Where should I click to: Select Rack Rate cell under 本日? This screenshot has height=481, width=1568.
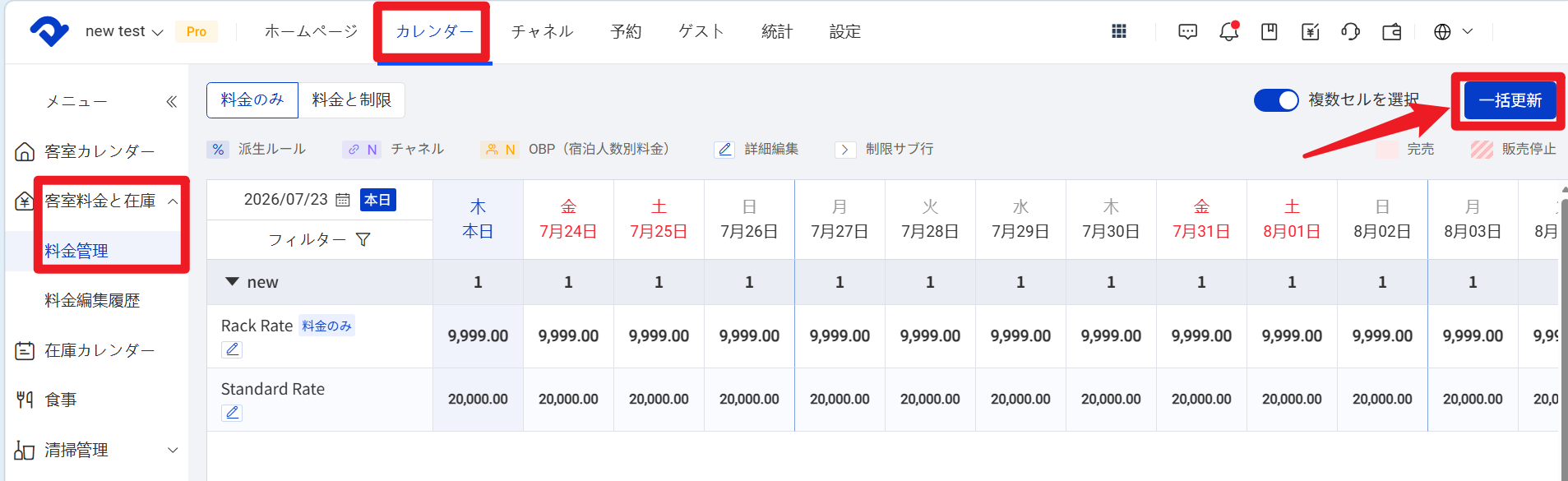(x=478, y=336)
